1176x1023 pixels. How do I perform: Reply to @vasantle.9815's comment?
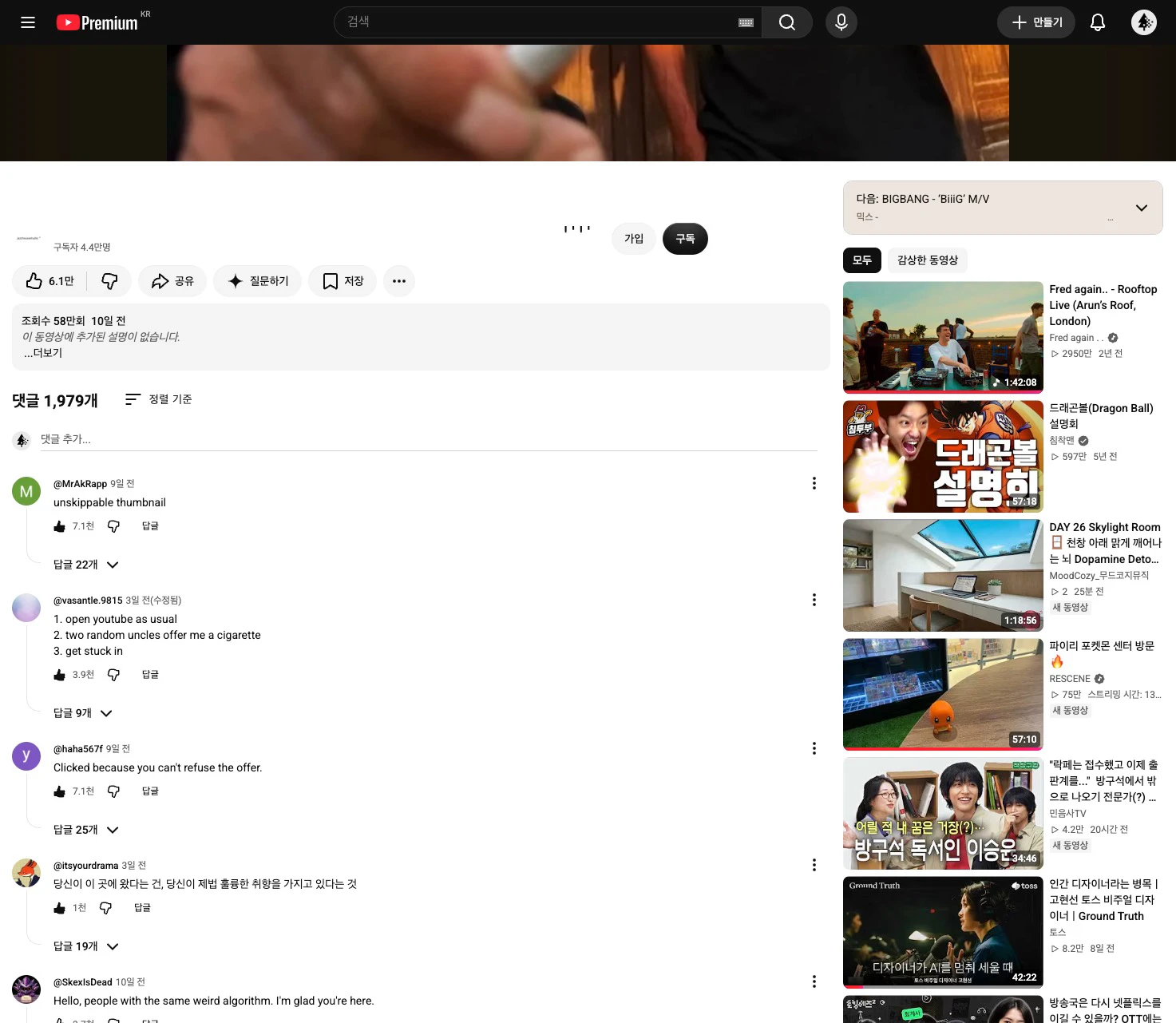[150, 675]
